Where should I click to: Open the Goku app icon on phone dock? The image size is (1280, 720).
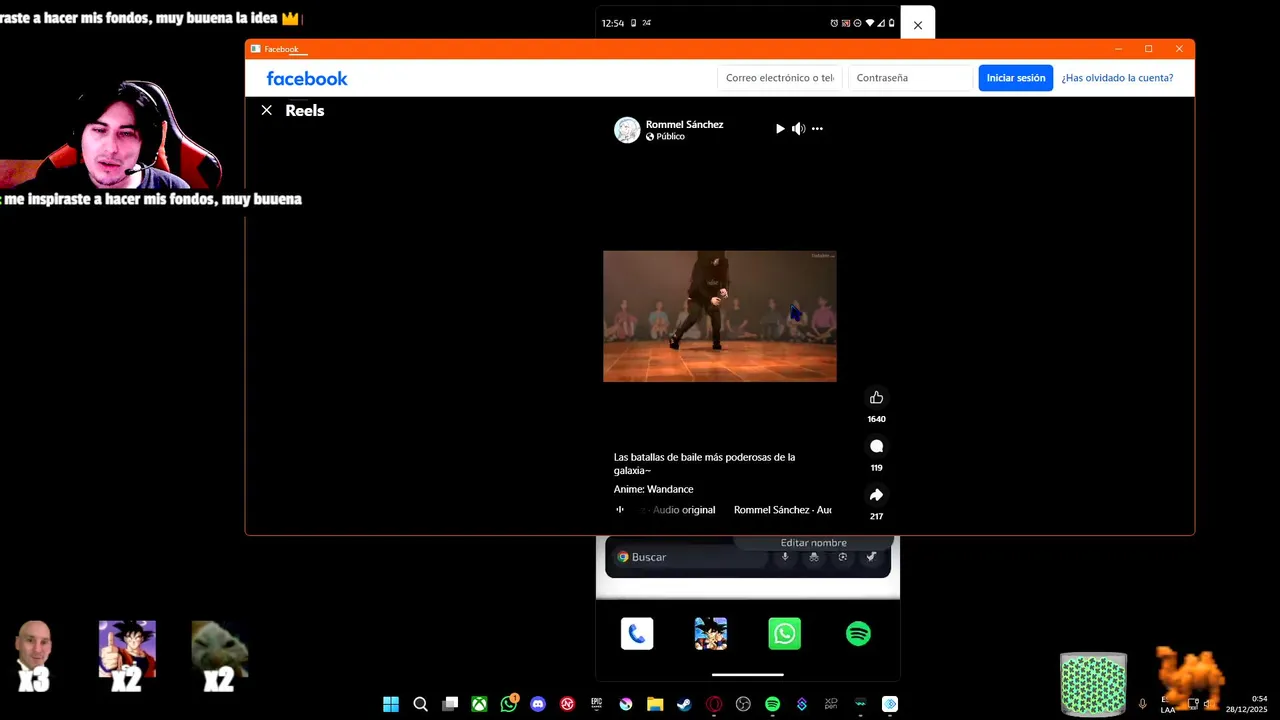coord(711,634)
